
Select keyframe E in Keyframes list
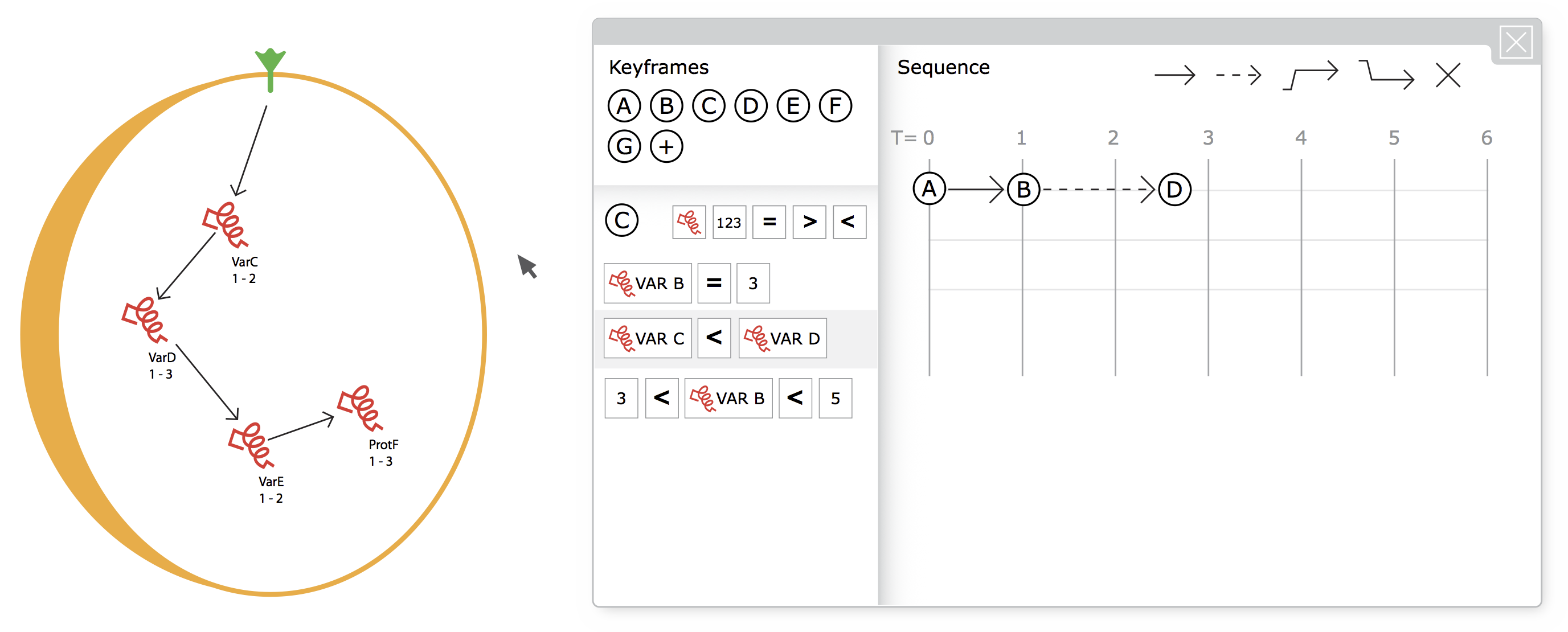click(793, 106)
